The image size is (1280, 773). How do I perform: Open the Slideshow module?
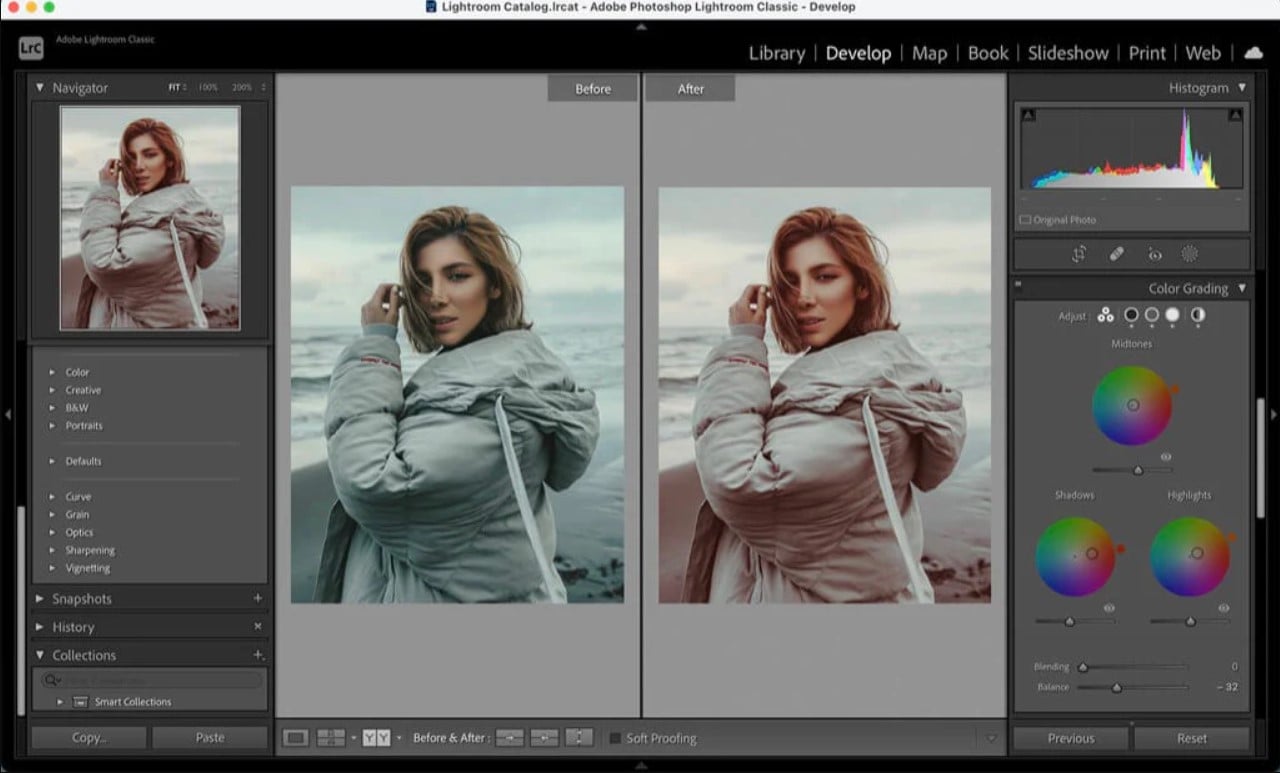1068,53
